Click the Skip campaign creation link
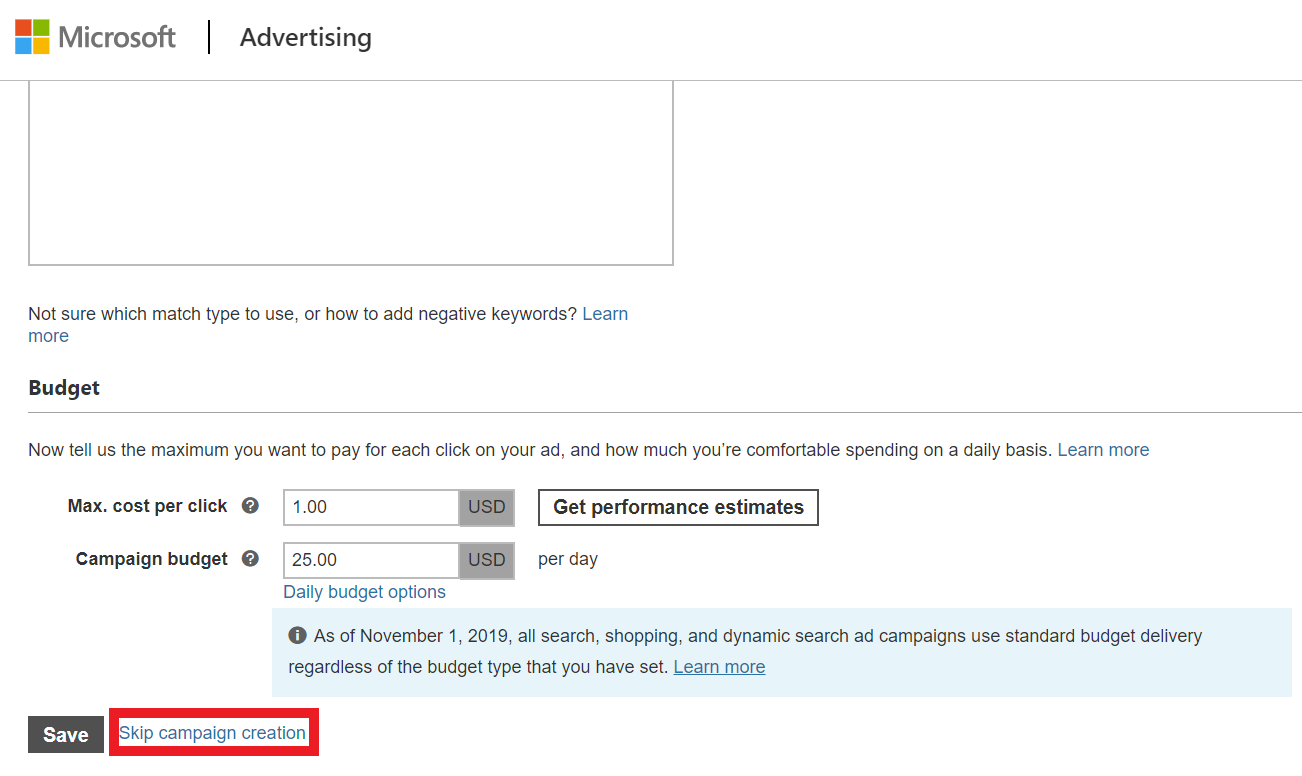The width and height of the screenshot is (1302, 776). (212, 732)
